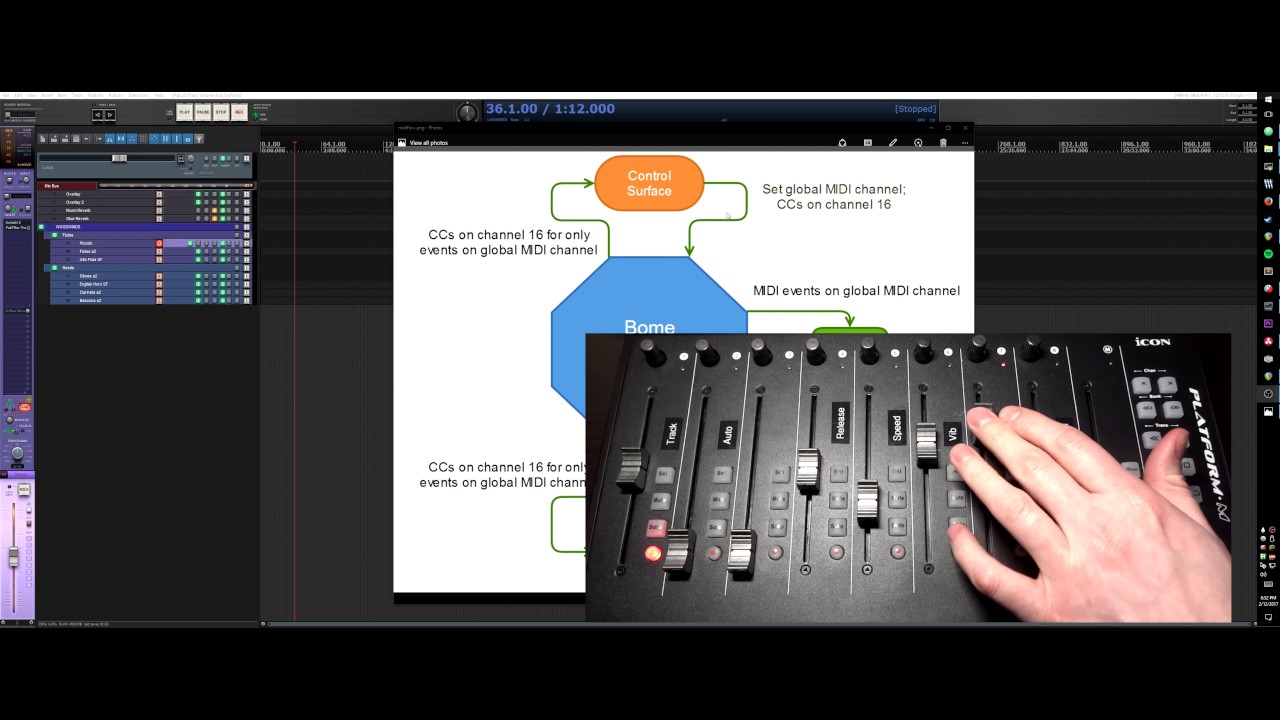
Task: Click the Project Settings toolbar icon
Action: tap(76, 139)
